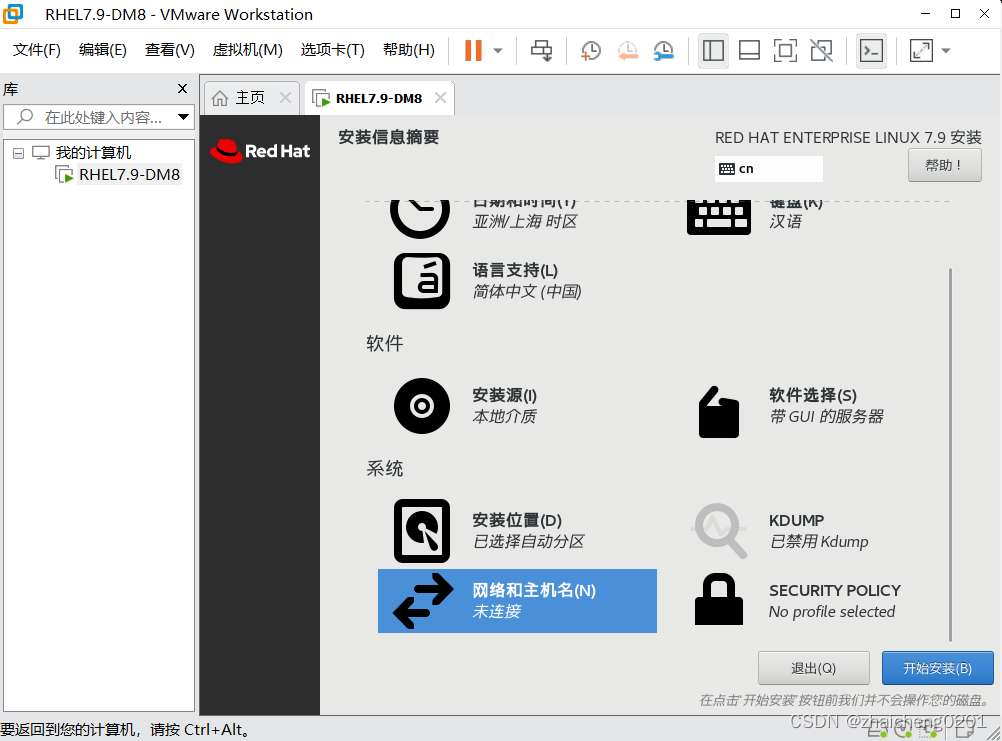Open 网络和主机名(N) settings
The image size is (1002, 741).
517,601
